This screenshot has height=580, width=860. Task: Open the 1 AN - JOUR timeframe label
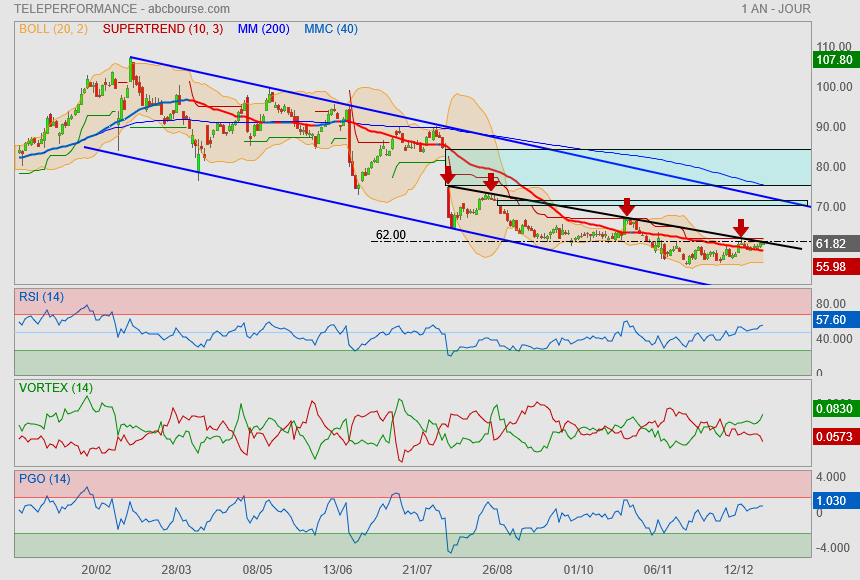coord(775,9)
